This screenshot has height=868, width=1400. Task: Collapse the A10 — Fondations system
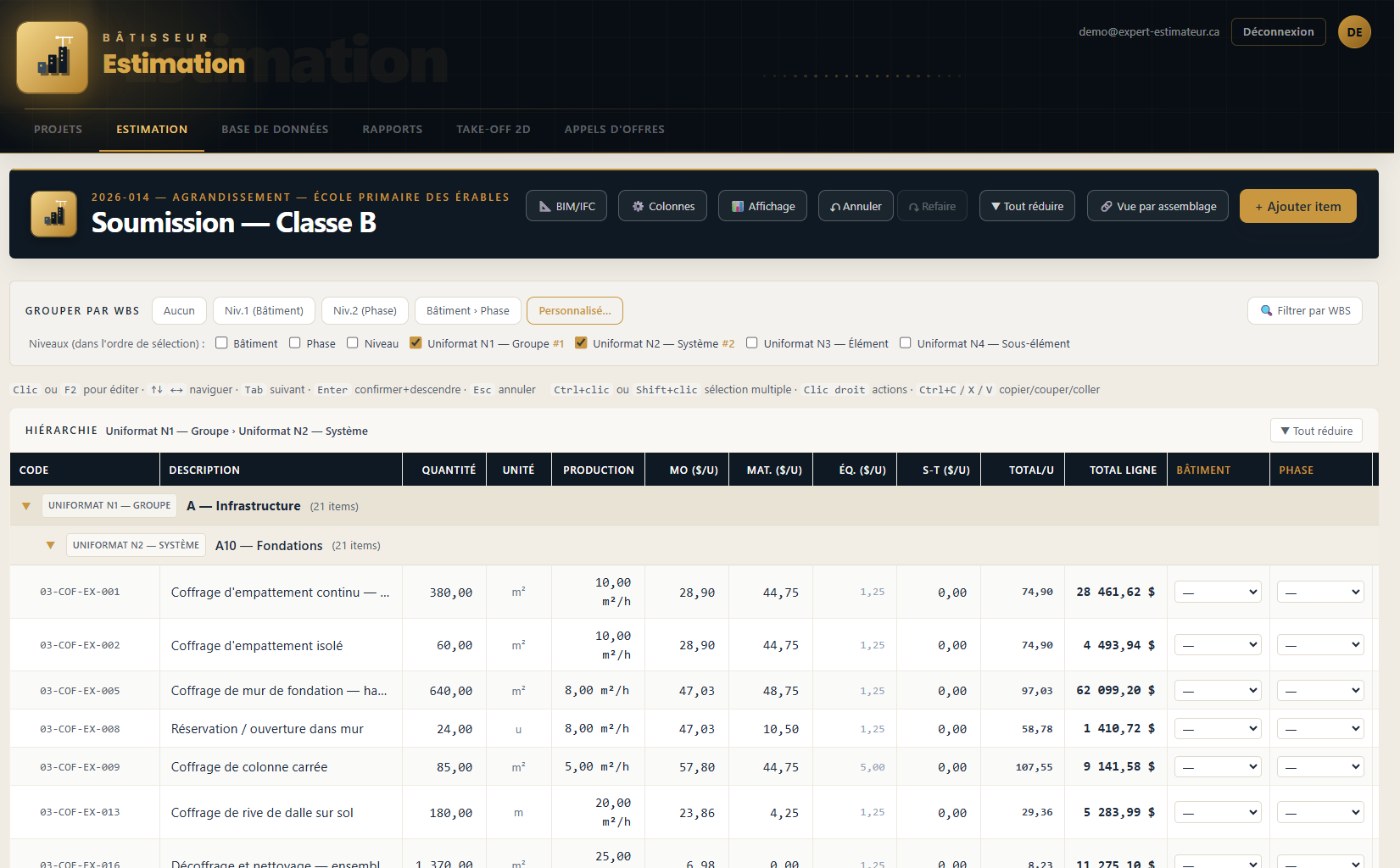[x=50, y=545]
